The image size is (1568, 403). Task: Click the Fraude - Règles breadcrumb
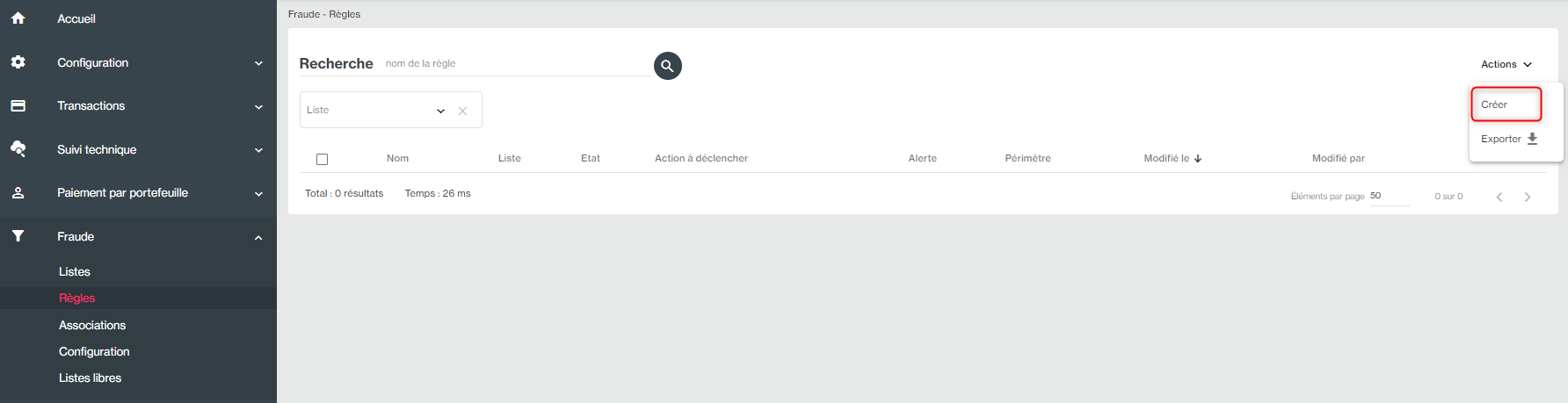coord(324,14)
